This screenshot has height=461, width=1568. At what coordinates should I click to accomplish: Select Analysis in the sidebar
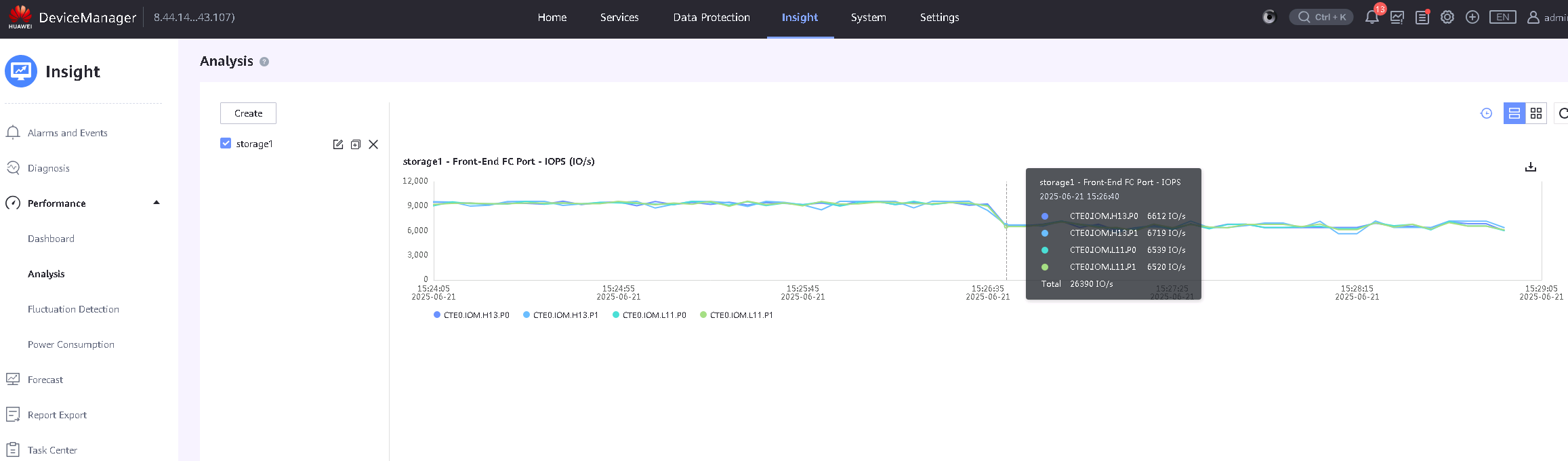[46, 274]
